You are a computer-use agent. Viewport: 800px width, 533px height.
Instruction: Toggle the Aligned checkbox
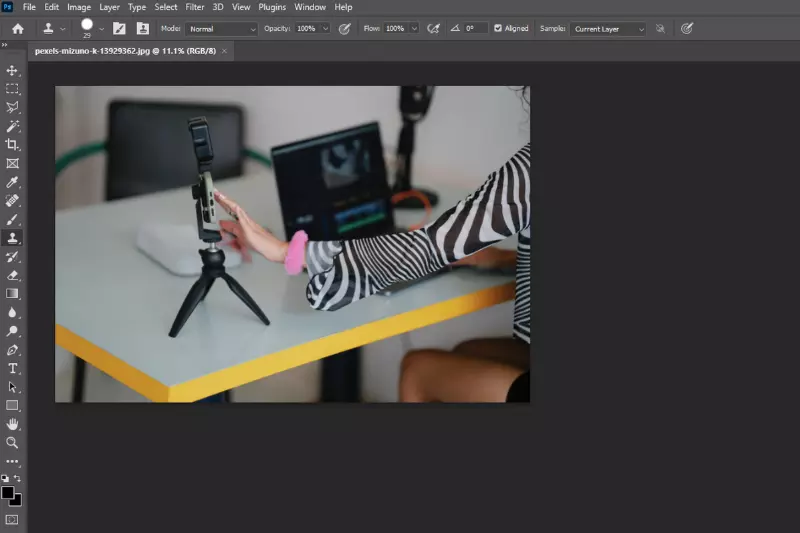pos(498,29)
